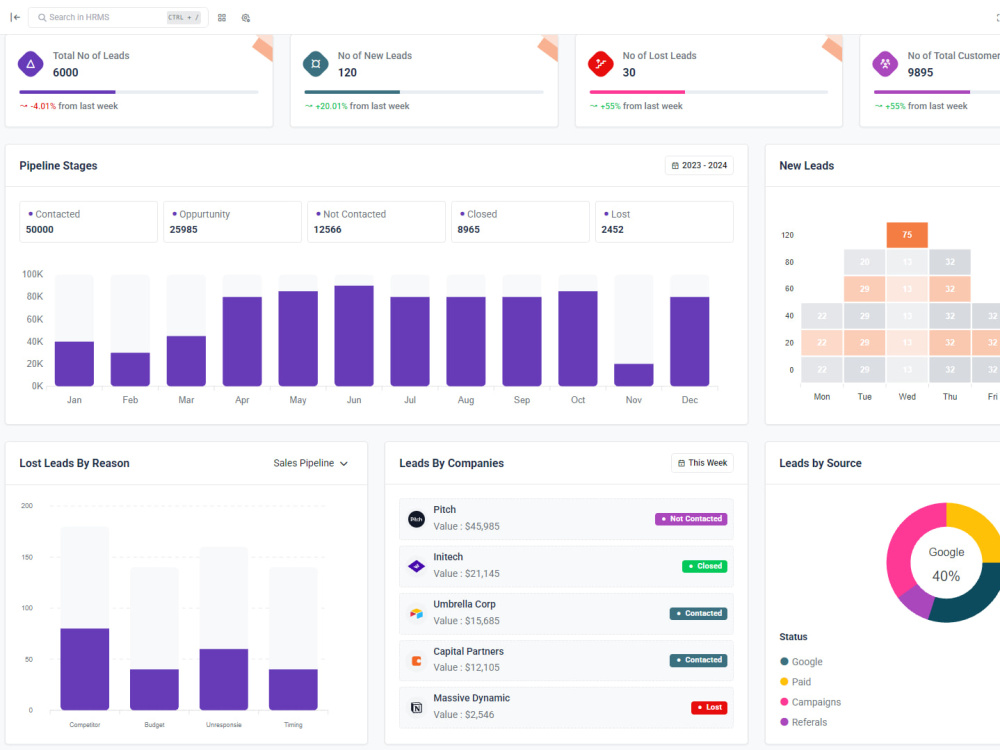This screenshot has width=1000, height=750.
Task: Click the Not Contacted badge for Pitch
Action: [x=691, y=518]
